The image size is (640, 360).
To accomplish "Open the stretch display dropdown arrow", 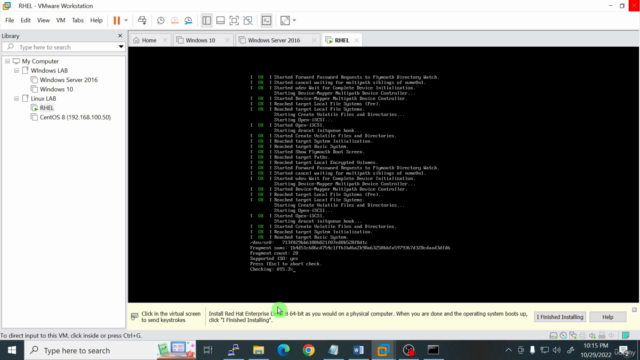I will pyautogui.click(x=294, y=20).
